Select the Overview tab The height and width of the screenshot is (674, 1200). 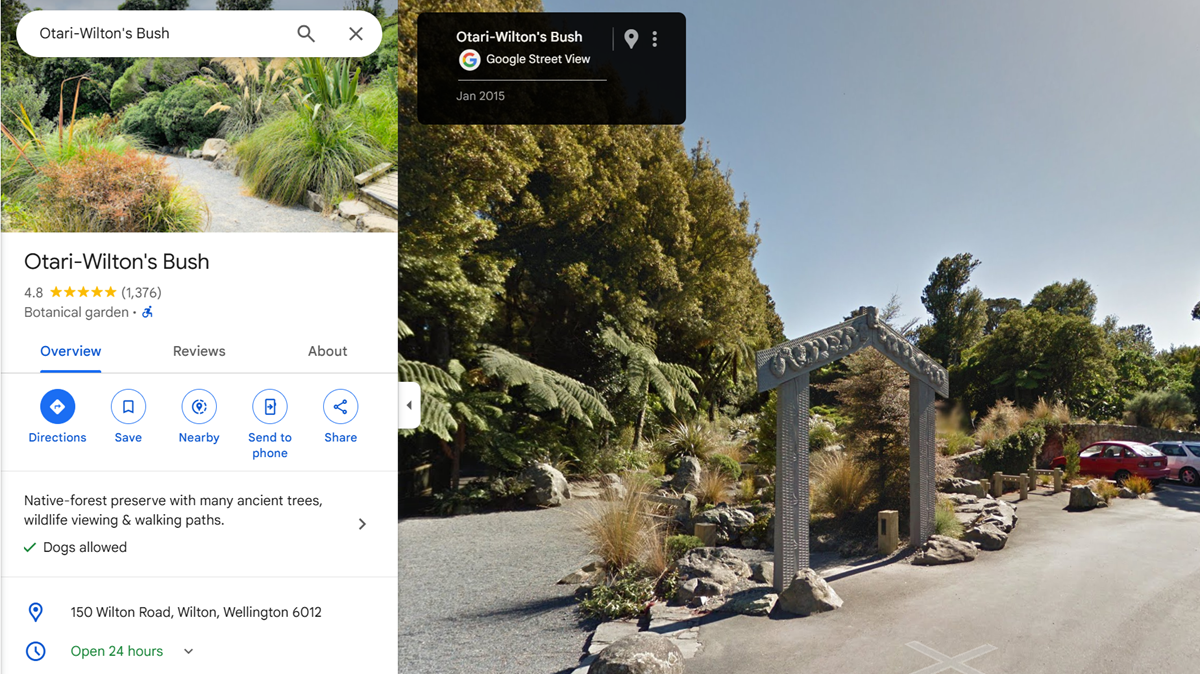(70, 351)
